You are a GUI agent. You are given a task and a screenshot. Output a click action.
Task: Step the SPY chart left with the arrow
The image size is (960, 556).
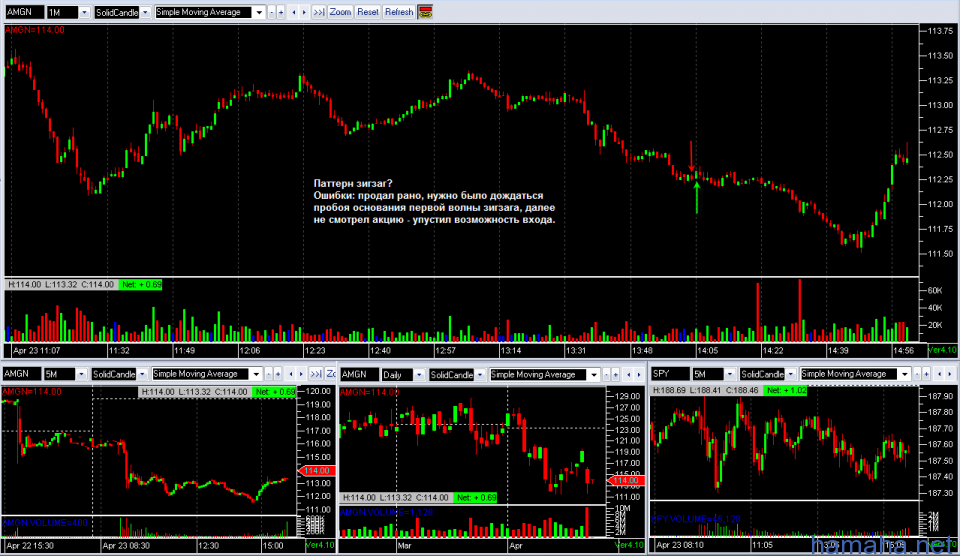(x=939, y=374)
